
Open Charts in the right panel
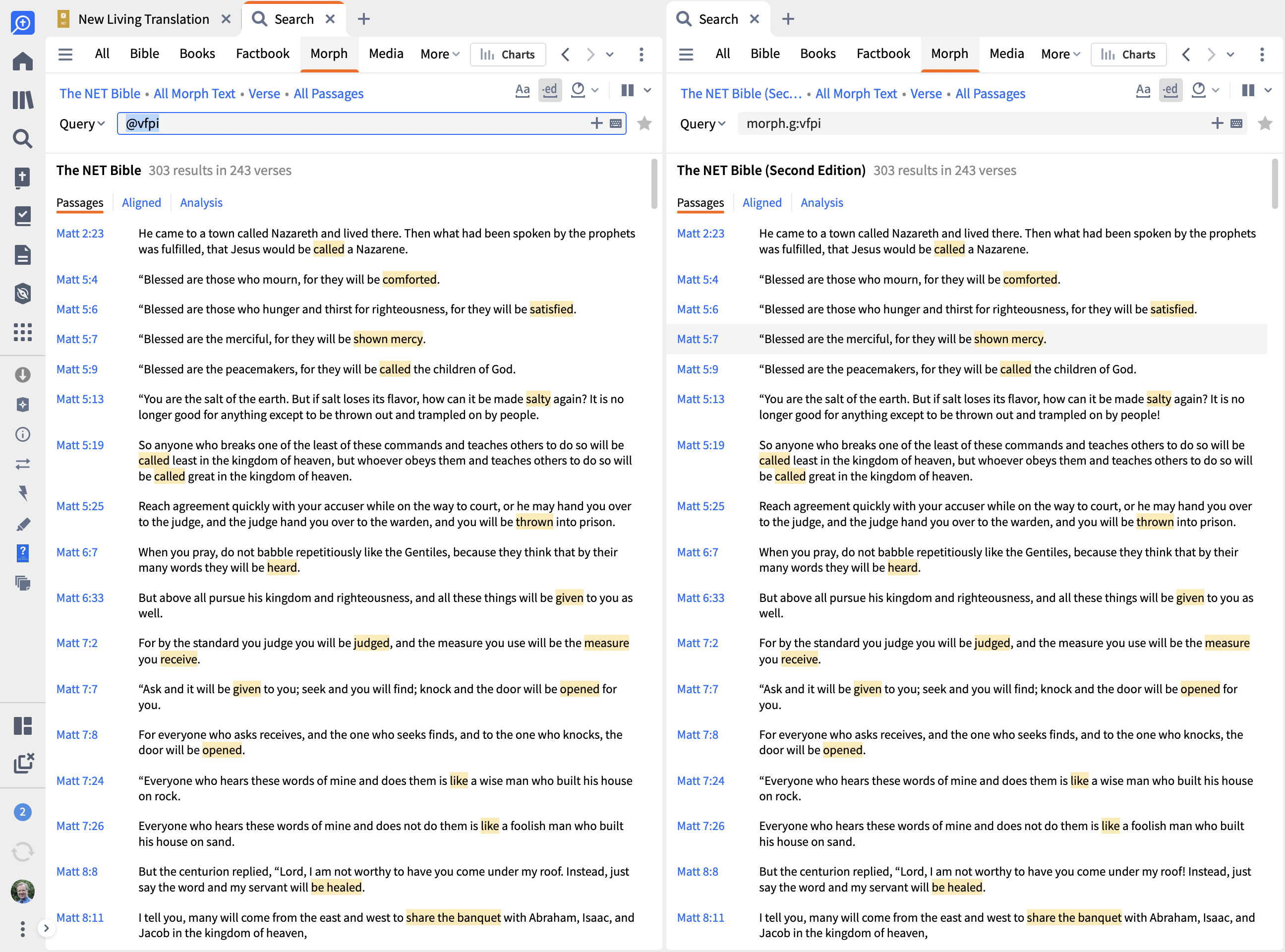point(1128,54)
